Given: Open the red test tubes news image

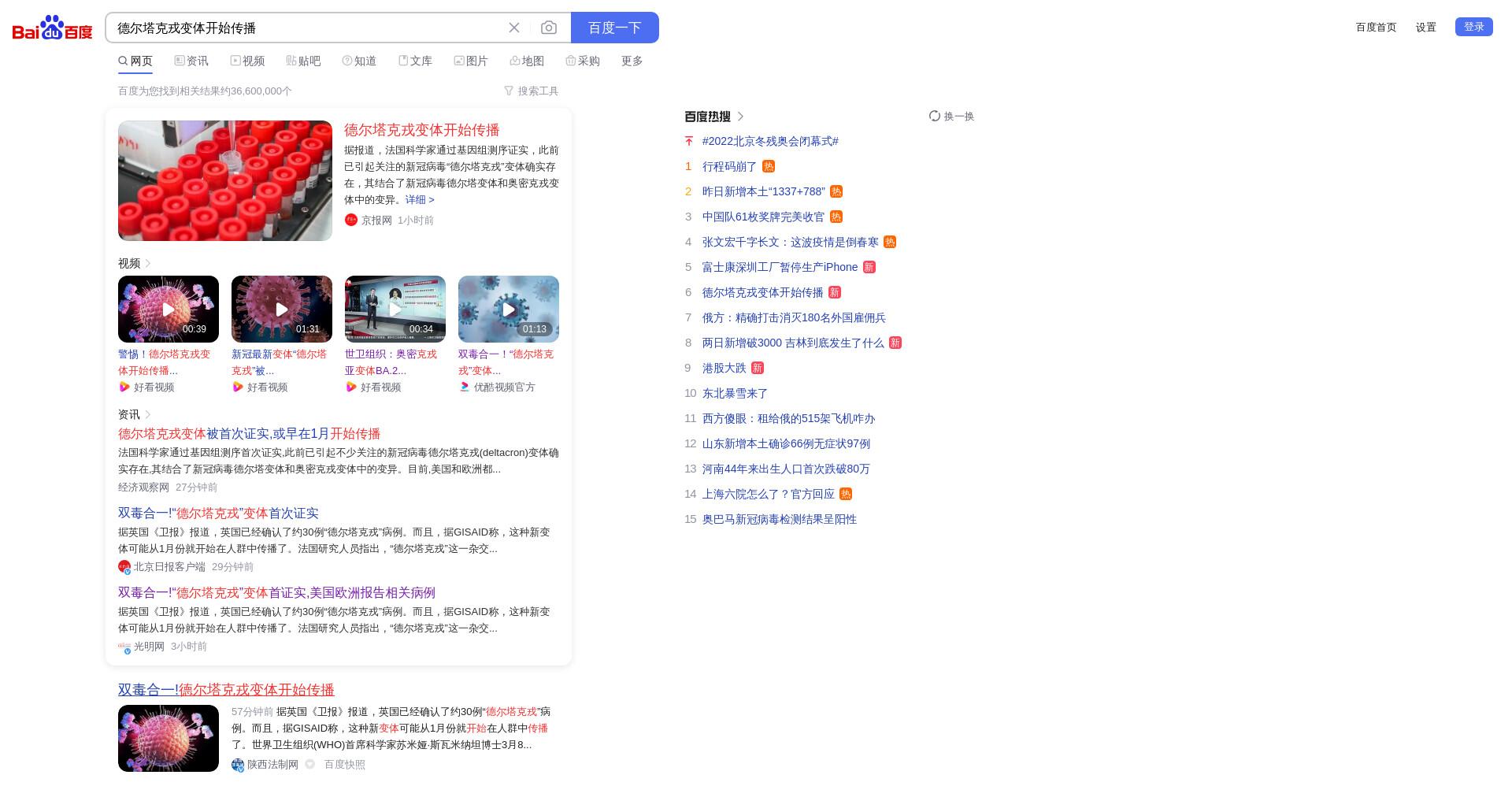Looking at the screenshot, I should click(225, 180).
